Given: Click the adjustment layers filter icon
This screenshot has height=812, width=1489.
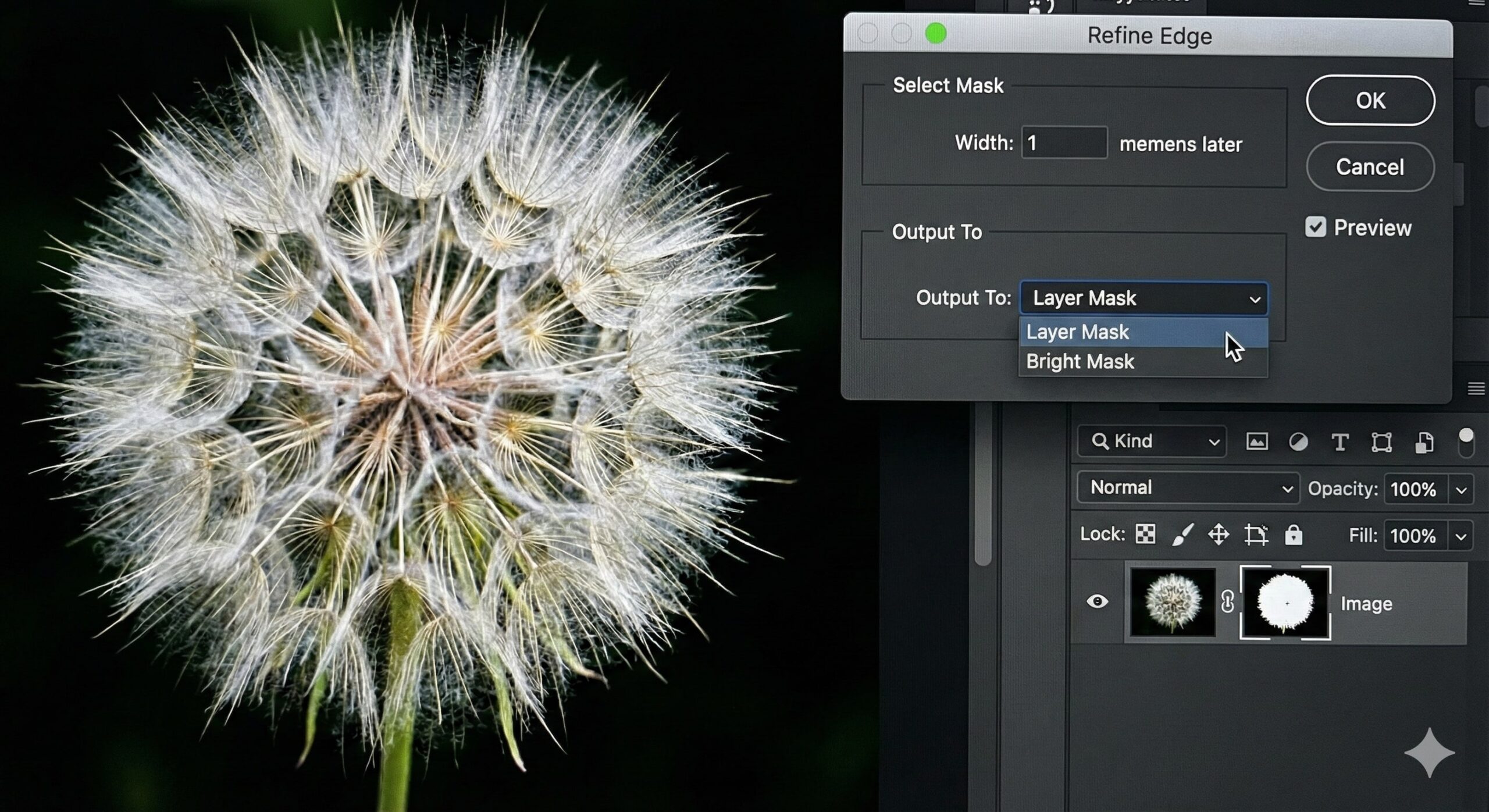Looking at the screenshot, I should pyautogui.click(x=1298, y=441).
